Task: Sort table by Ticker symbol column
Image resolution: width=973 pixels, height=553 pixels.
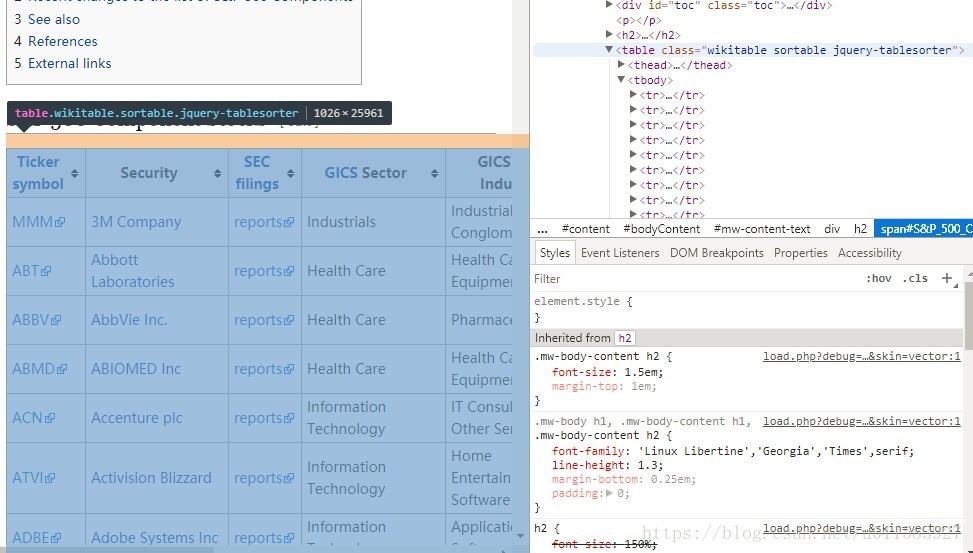Action: click(x=74, y=173)
